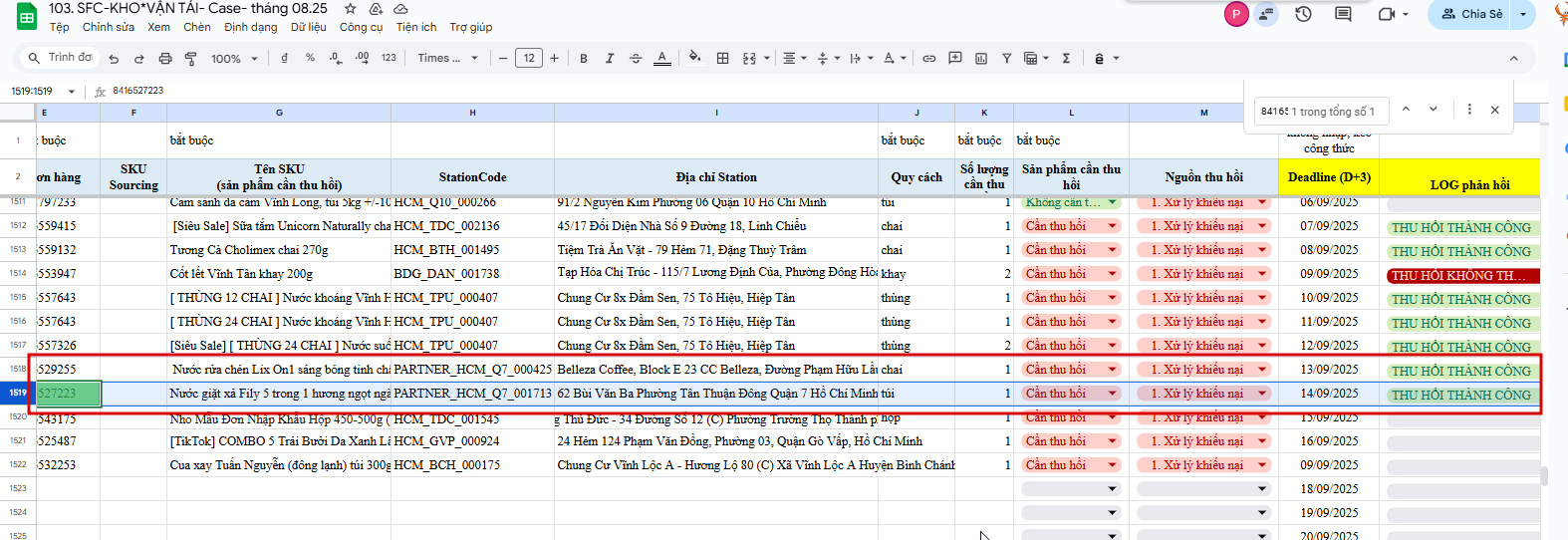Open the Chèn menu

197,27
